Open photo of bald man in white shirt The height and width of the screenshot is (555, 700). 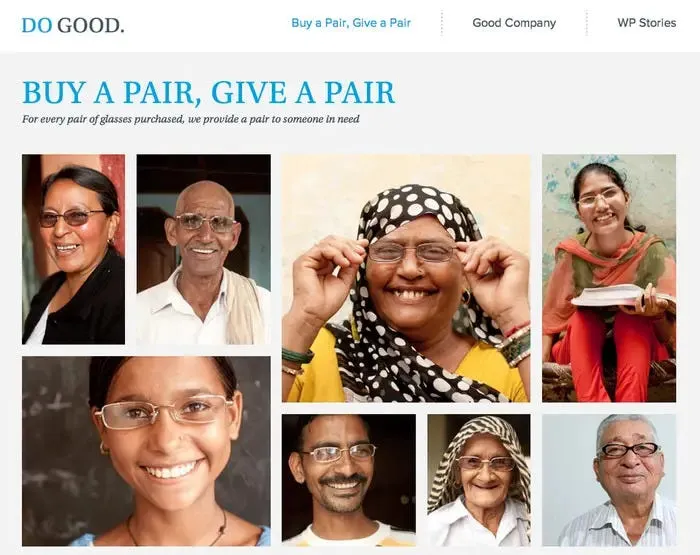(x=204, y=249)
